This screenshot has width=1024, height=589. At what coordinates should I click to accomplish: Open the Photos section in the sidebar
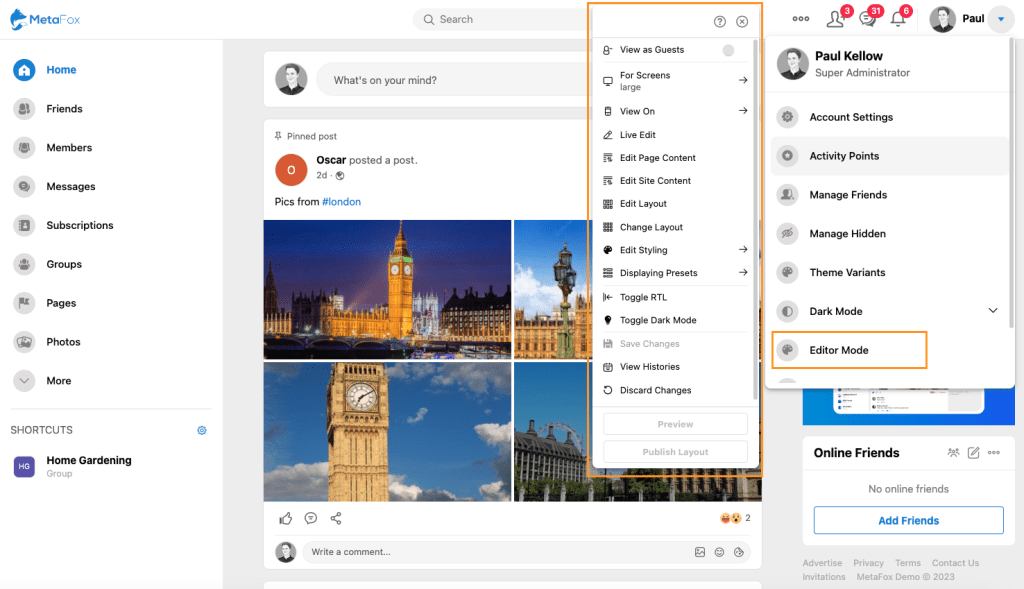pos(23,341)
